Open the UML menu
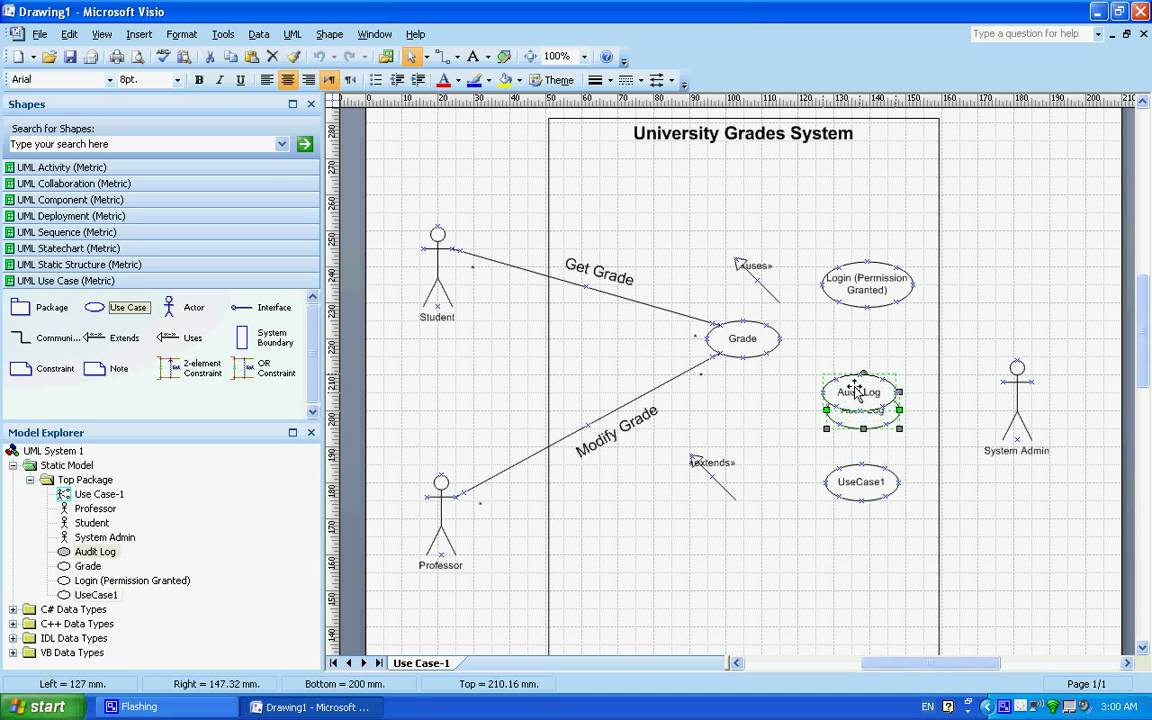 292,34
